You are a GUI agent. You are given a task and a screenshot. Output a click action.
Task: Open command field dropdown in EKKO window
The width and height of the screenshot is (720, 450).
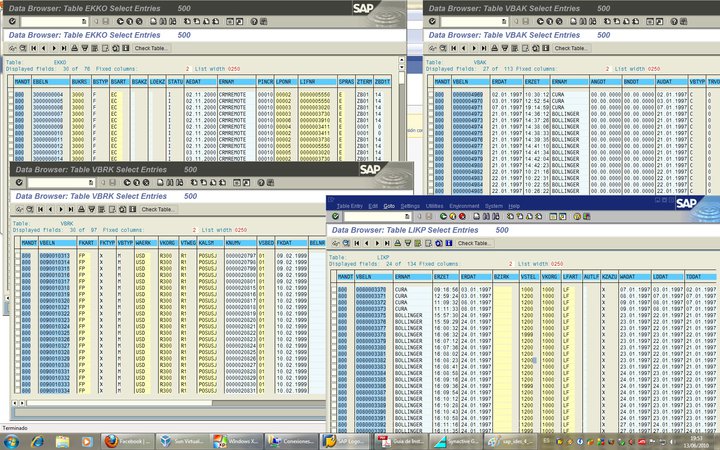[x=84, y=21]
